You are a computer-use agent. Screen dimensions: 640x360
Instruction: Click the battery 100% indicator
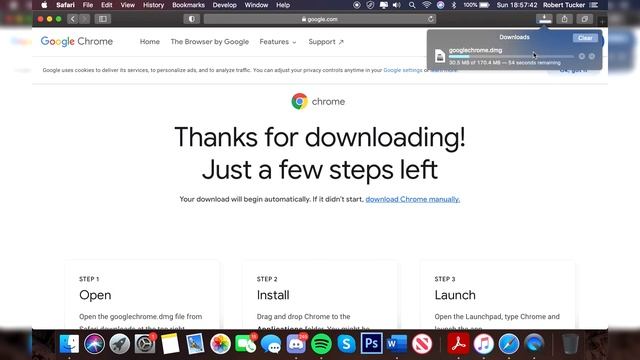pyautogui.click(x=476, y=5)
